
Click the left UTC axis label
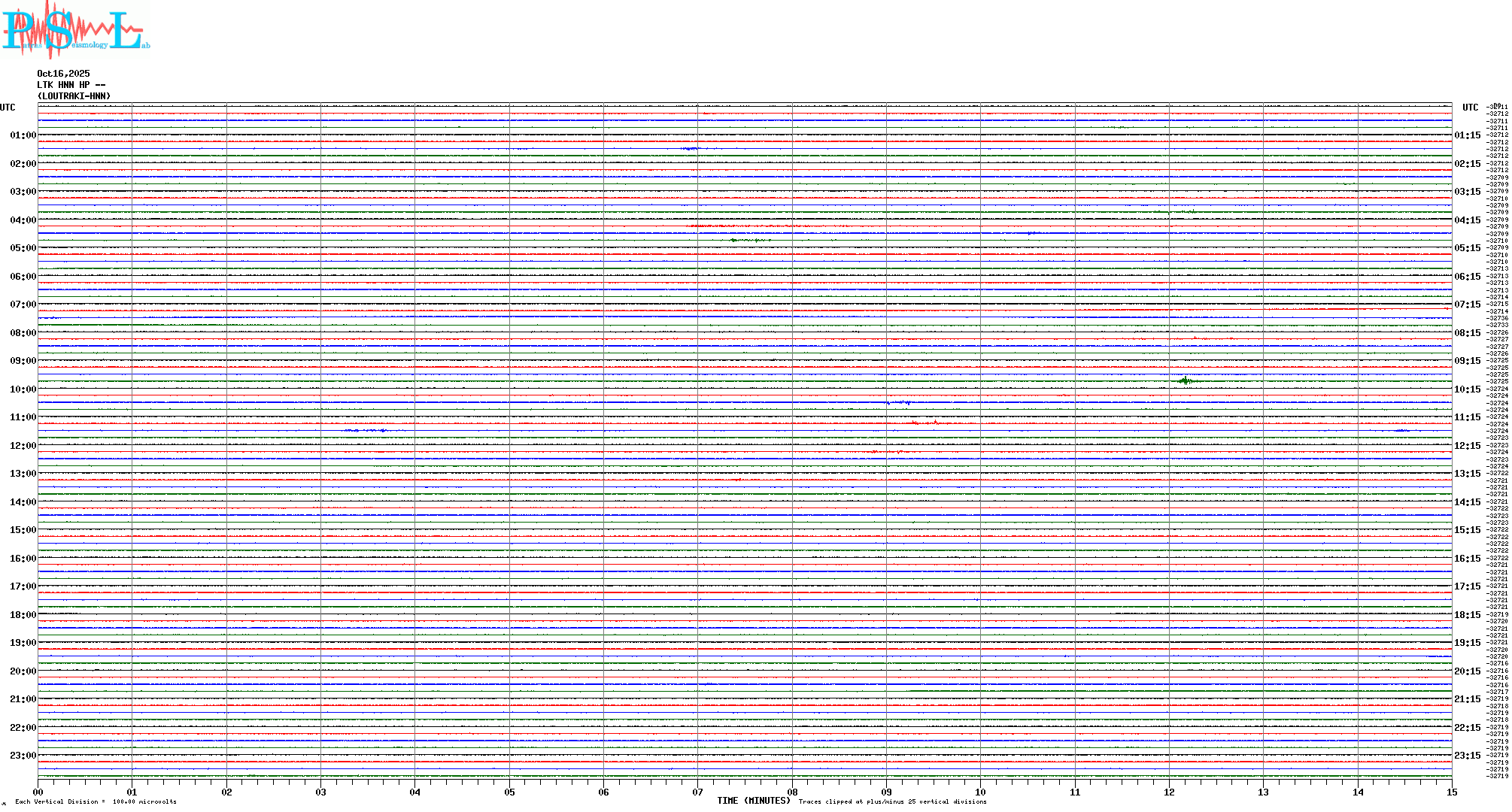point(8,108)
